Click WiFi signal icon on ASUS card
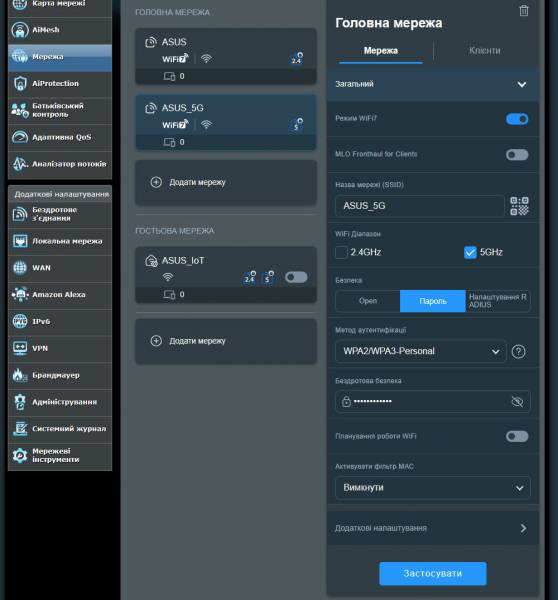558x600 pixels. pyautogui.click(x=206, y=59)
